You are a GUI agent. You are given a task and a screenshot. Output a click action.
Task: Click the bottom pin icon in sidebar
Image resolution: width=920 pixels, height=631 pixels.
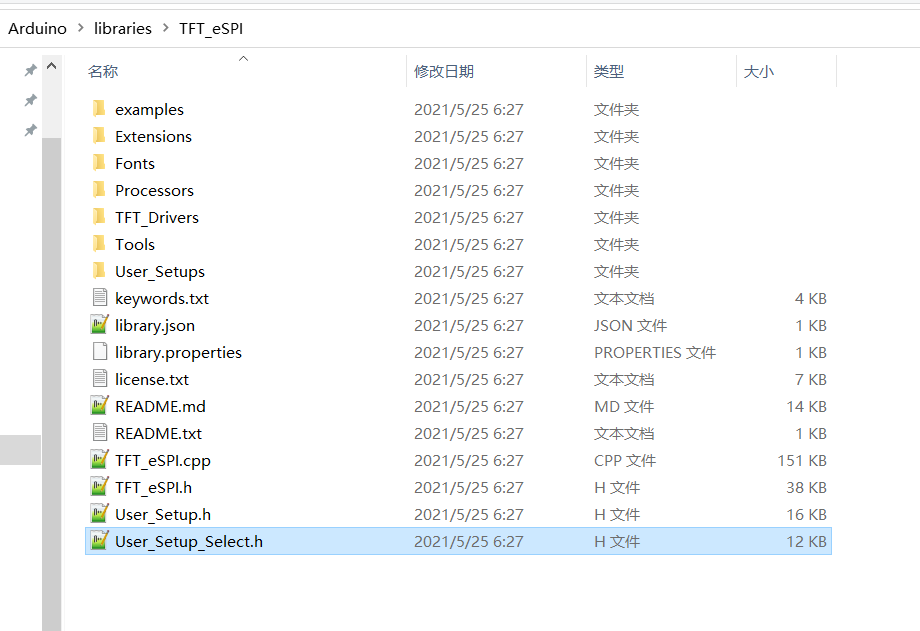click(31, 130)
